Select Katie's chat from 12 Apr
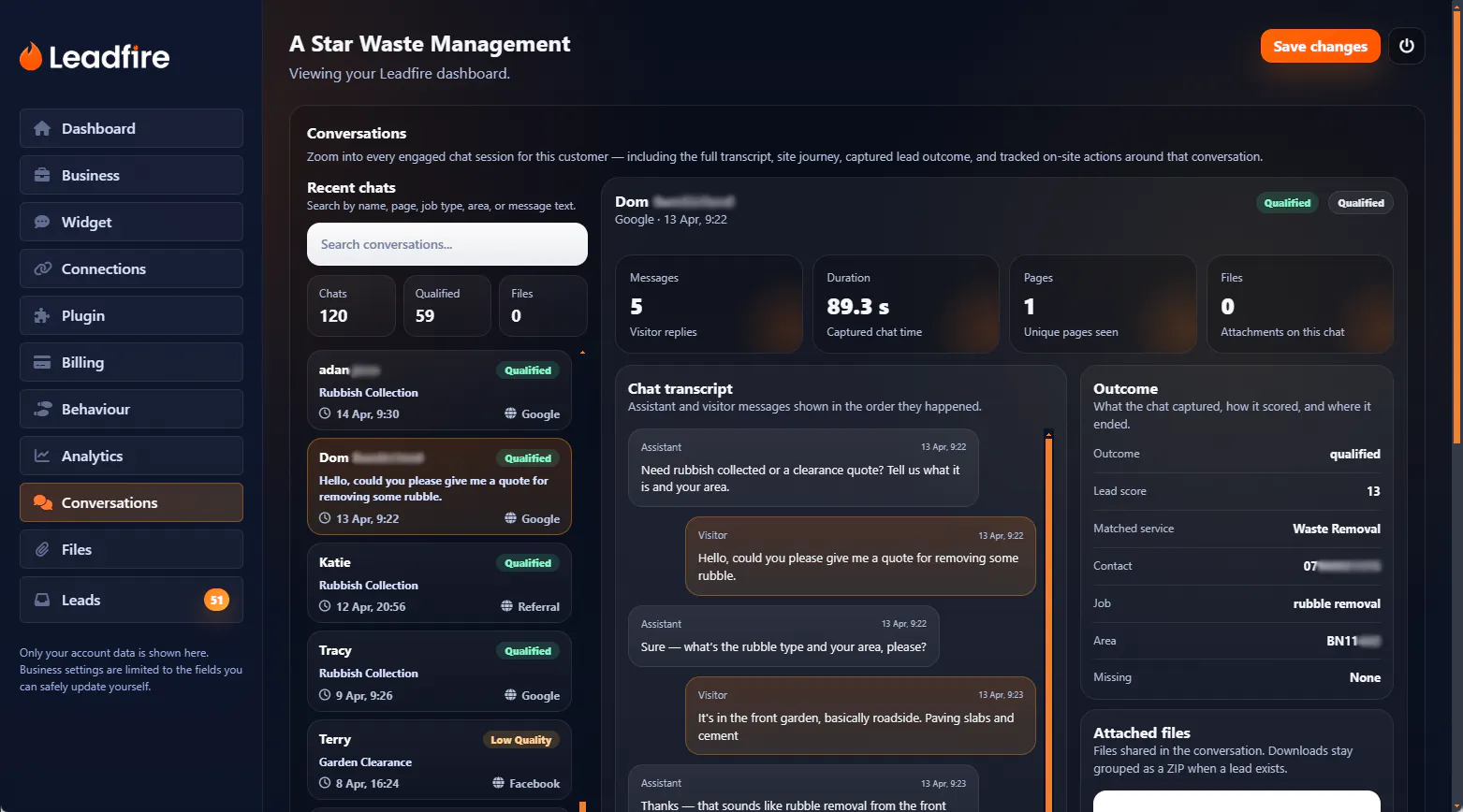 pyautogui.click(x=439, y=582)
